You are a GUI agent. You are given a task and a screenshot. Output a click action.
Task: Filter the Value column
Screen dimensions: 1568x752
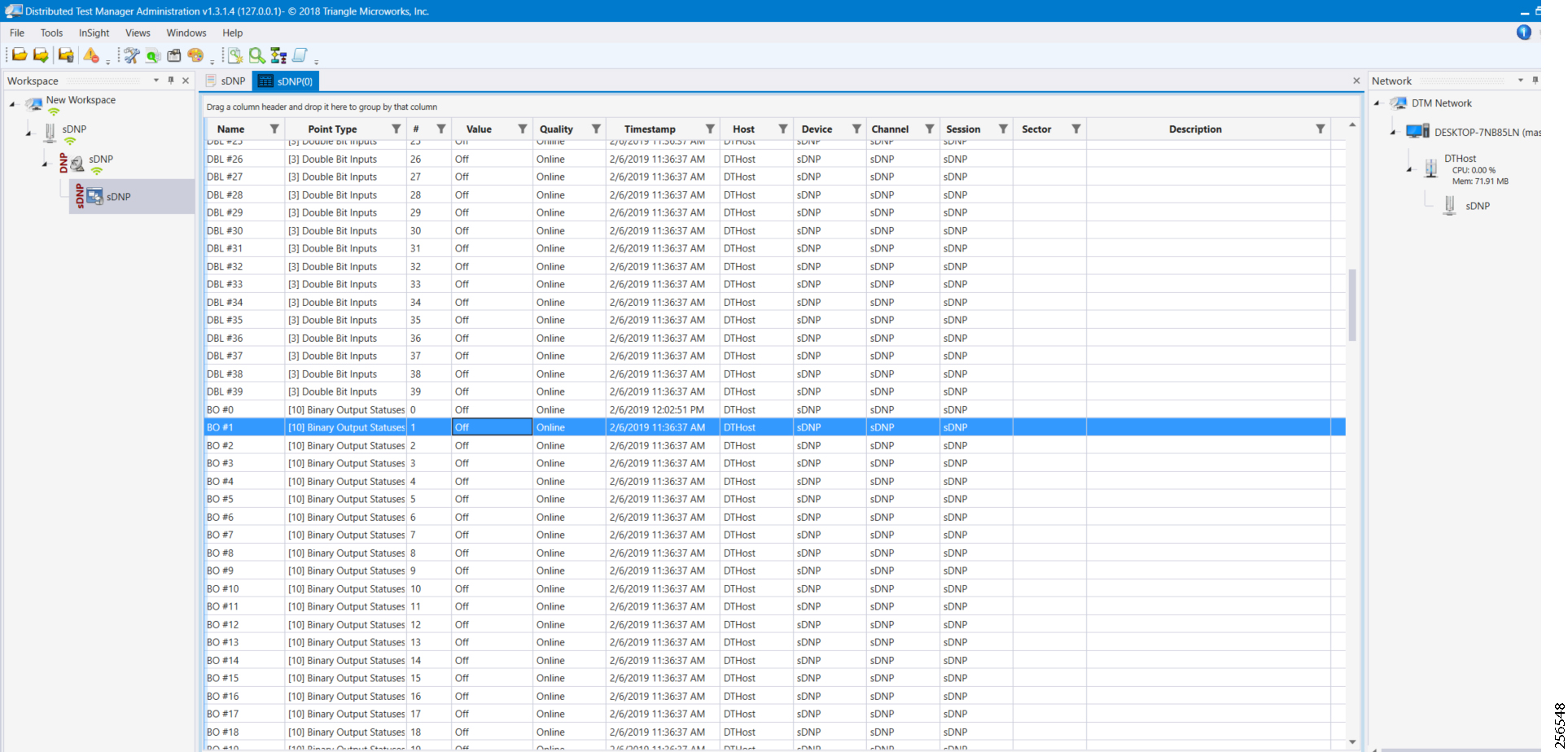(x=523, y=129)
